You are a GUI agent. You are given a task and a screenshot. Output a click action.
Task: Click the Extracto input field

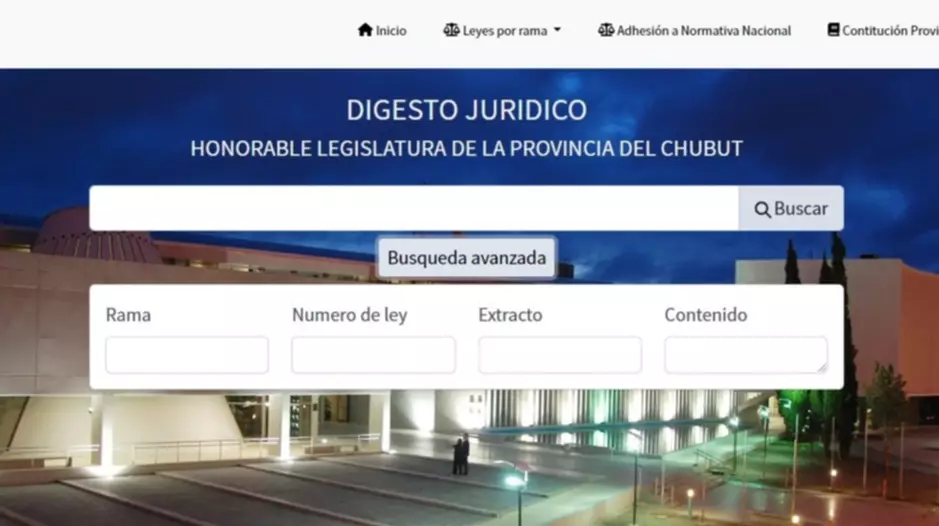tap(560, 355)
